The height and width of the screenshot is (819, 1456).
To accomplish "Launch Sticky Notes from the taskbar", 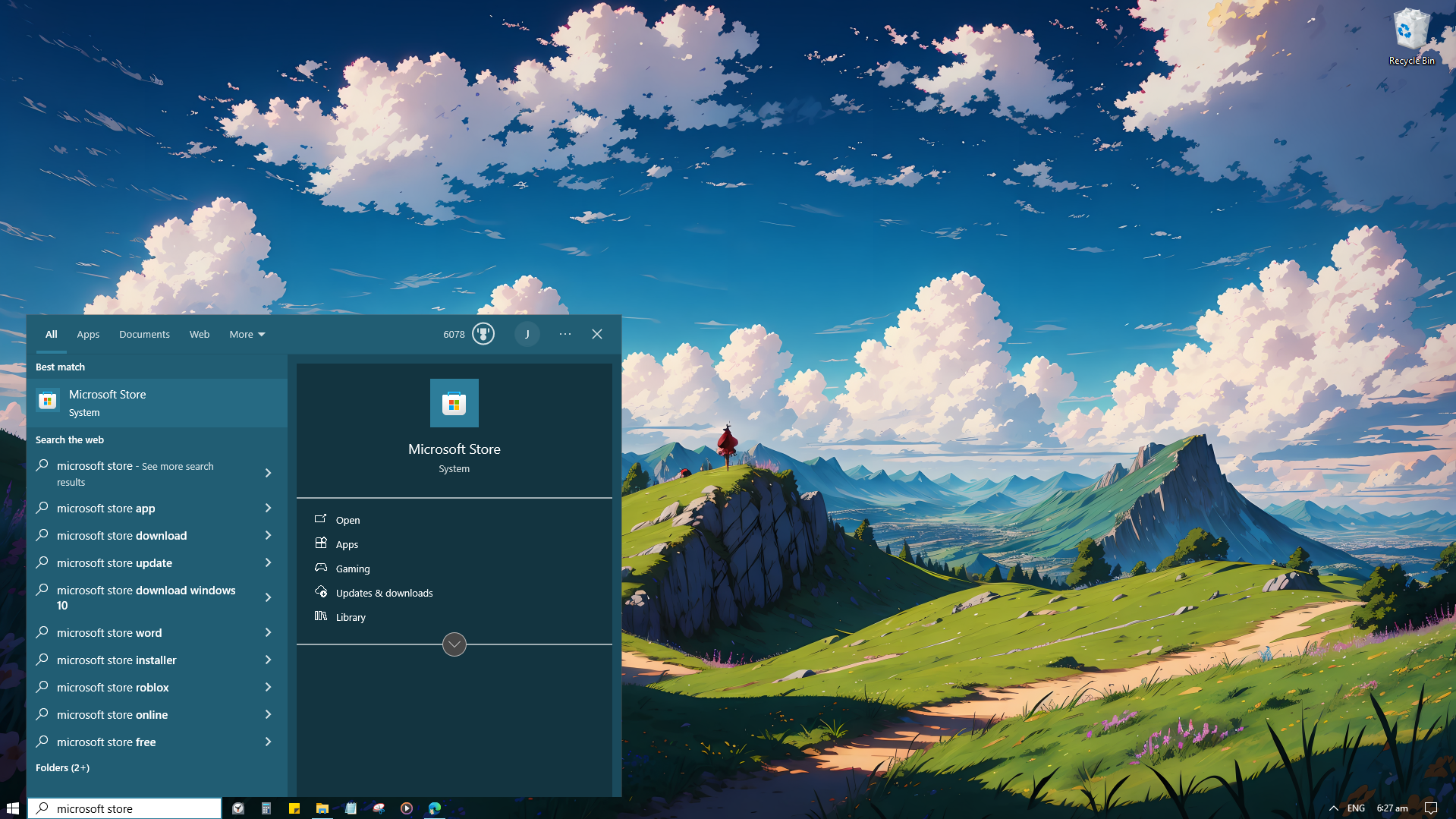I will [294, 808].
